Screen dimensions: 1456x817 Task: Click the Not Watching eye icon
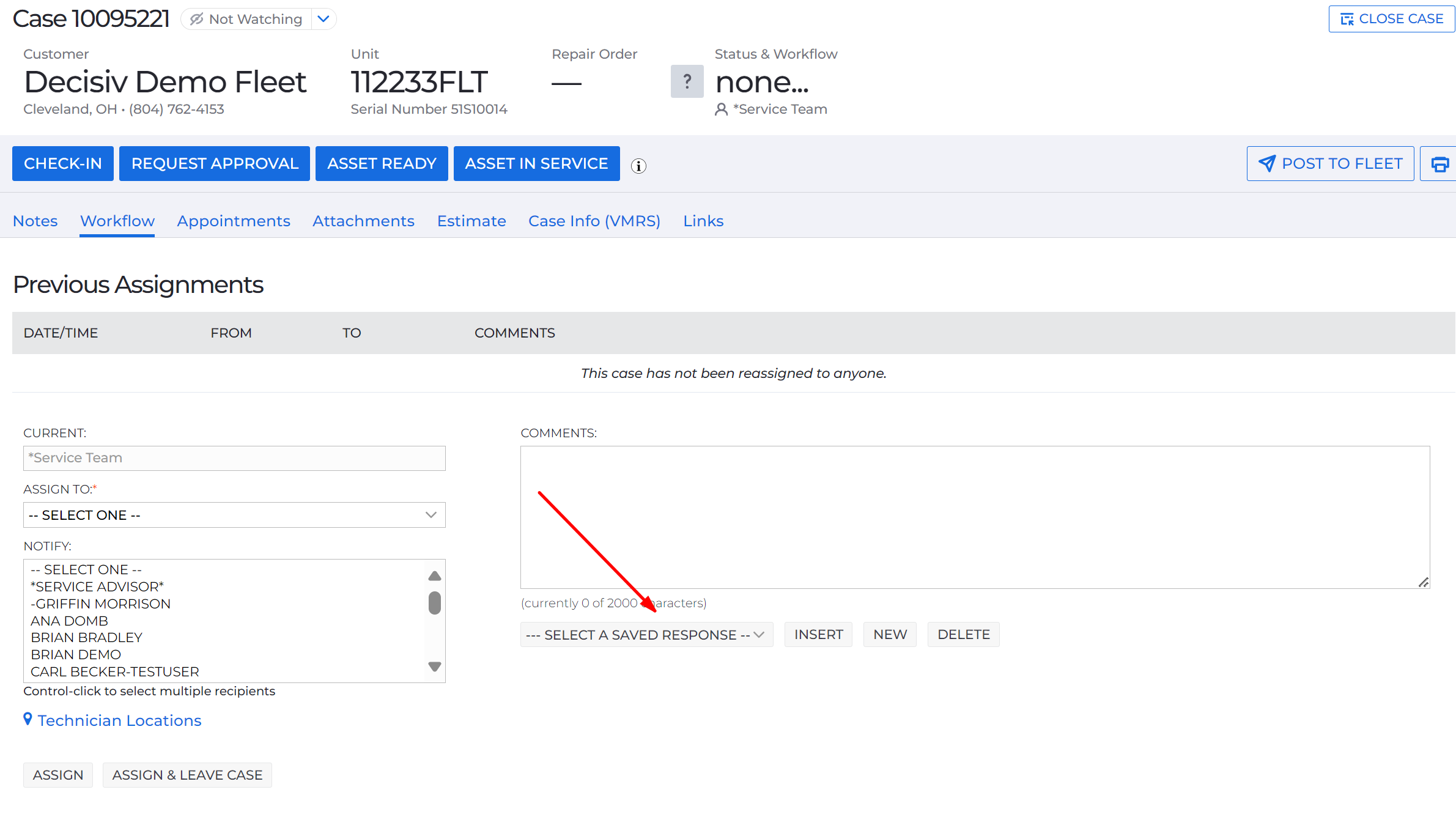tap(196, 19)
